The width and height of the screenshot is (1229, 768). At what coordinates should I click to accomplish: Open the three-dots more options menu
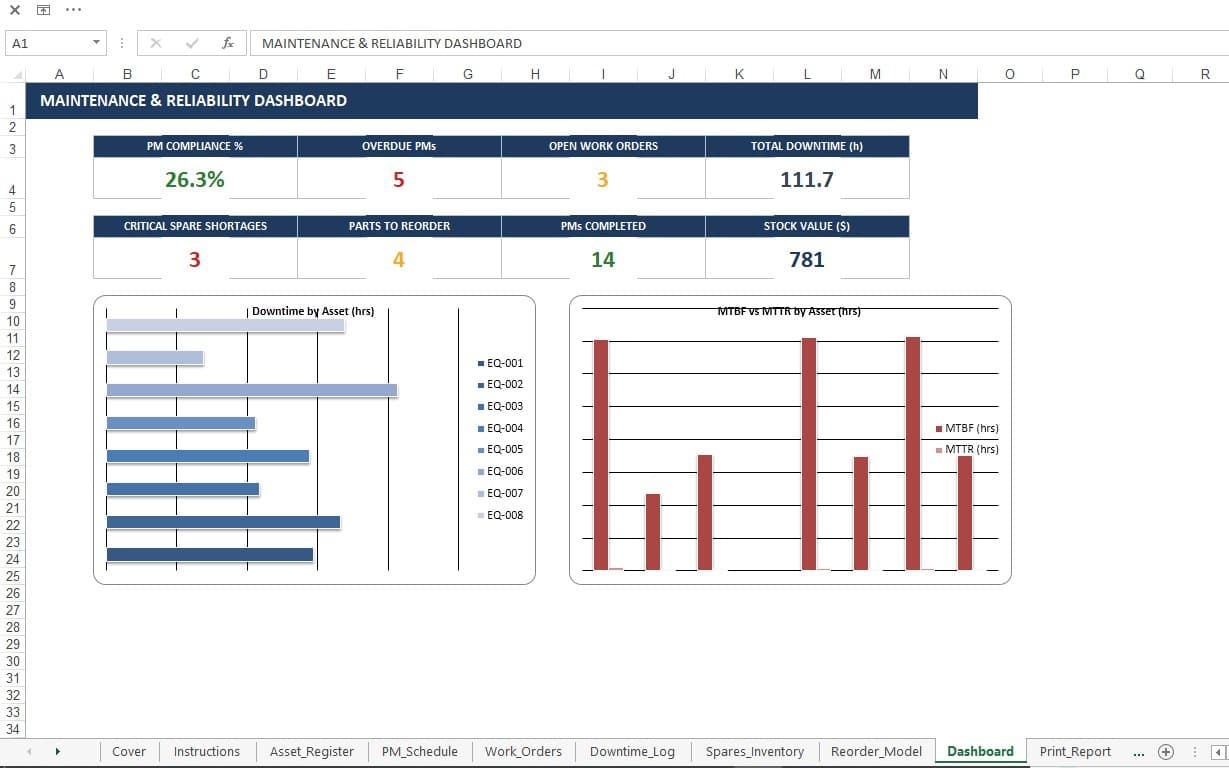73,10
